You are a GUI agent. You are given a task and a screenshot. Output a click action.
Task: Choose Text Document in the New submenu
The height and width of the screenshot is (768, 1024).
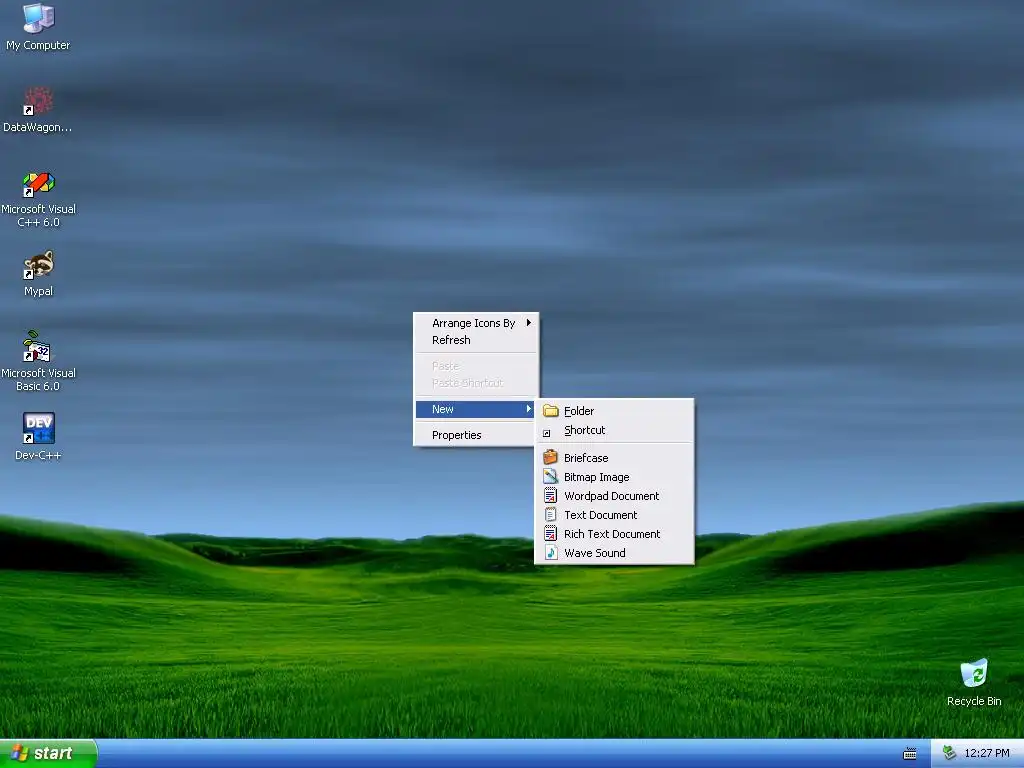pos(614,515)
